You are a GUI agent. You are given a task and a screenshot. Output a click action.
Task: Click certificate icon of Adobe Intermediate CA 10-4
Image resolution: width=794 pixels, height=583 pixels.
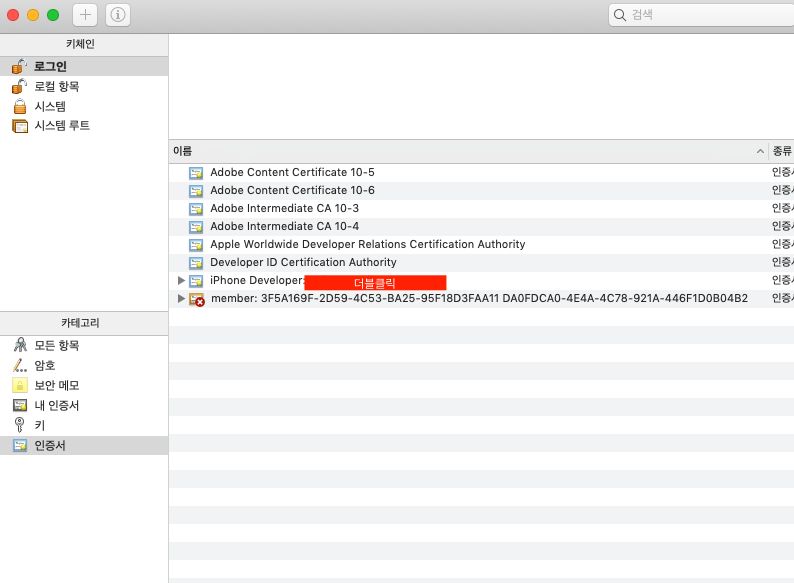point(196,227)
